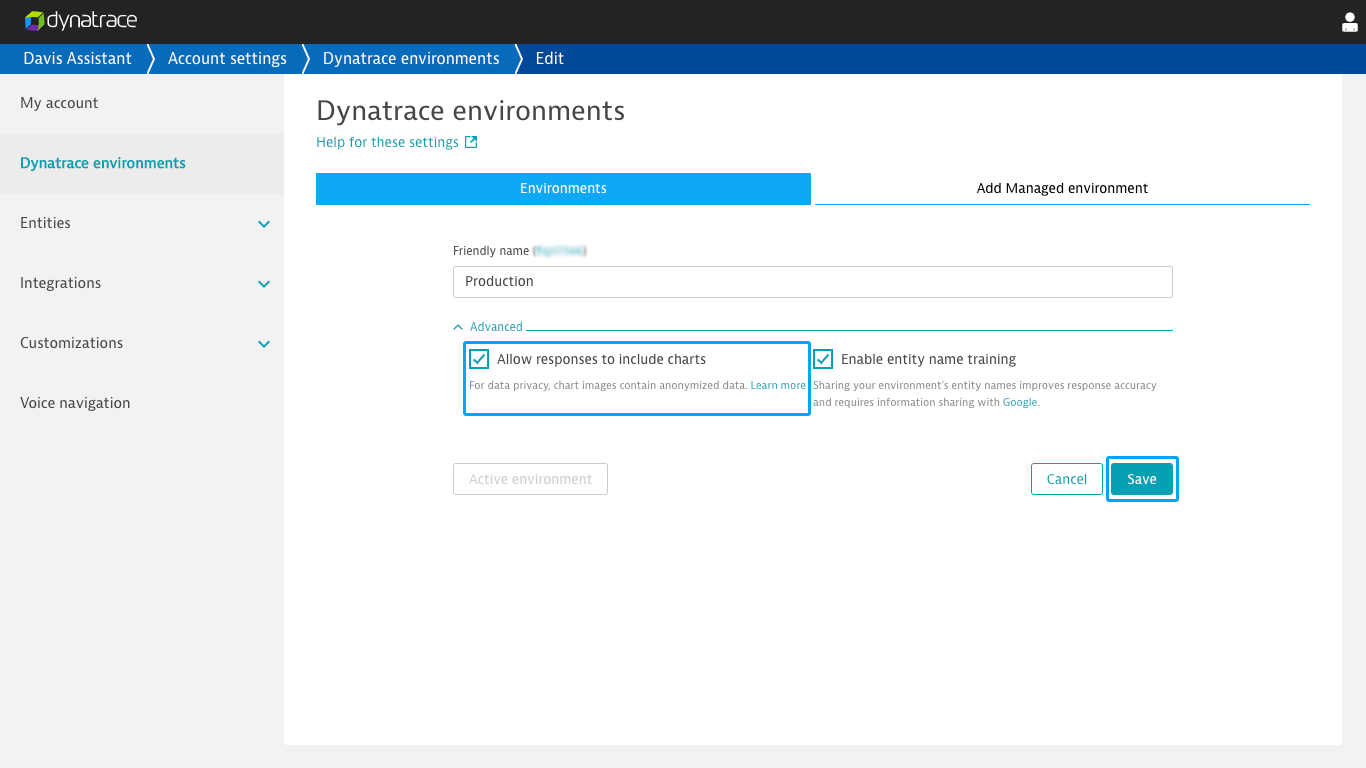The width and height of the screenshot is (1366, 768).
Task: Open the Learn more link
Action: coord(778,385)
